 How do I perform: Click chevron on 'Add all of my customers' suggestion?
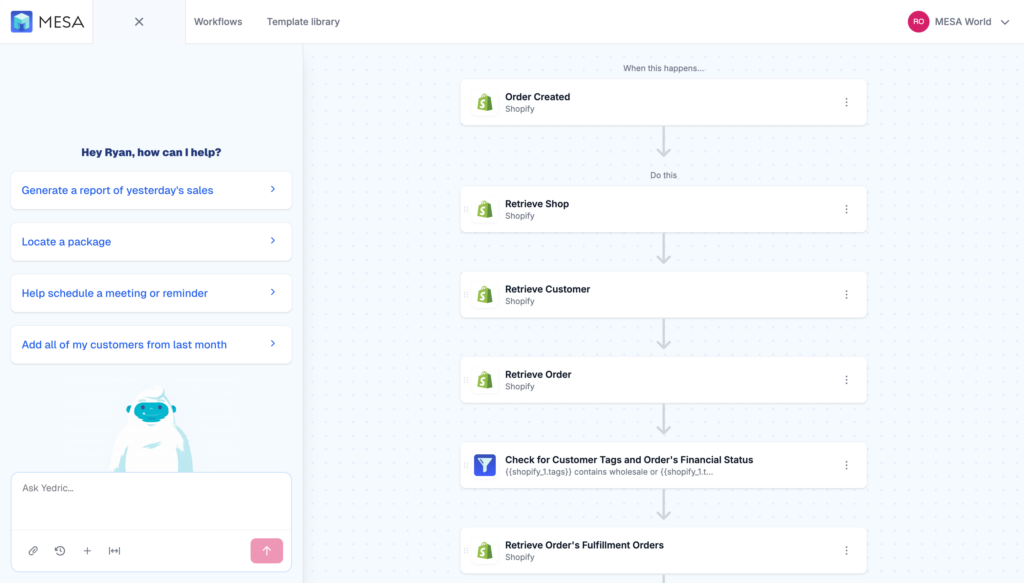click(x=273, y=344)
